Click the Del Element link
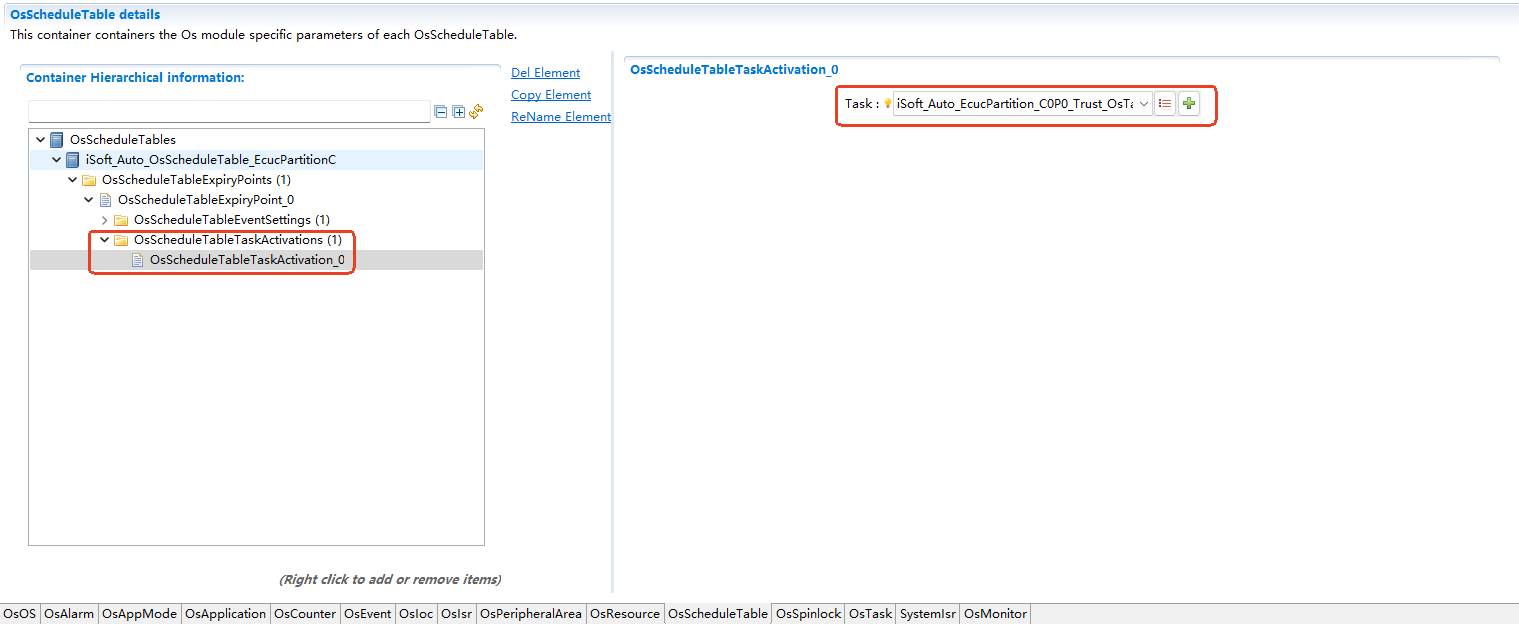 coord(545,73)
